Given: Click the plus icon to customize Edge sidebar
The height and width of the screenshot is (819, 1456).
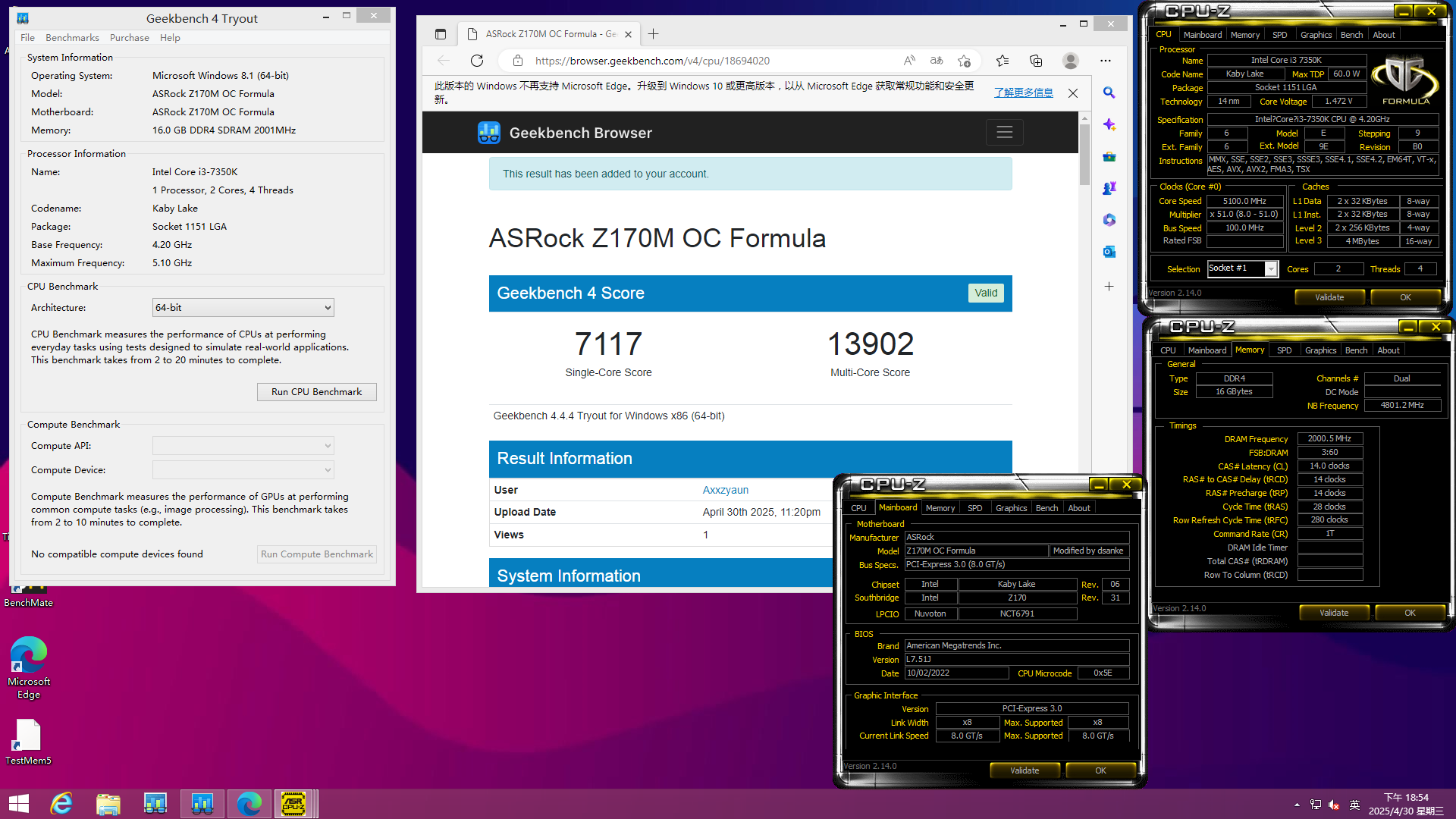Looking at the screenshot, I should click(1109, 287).
